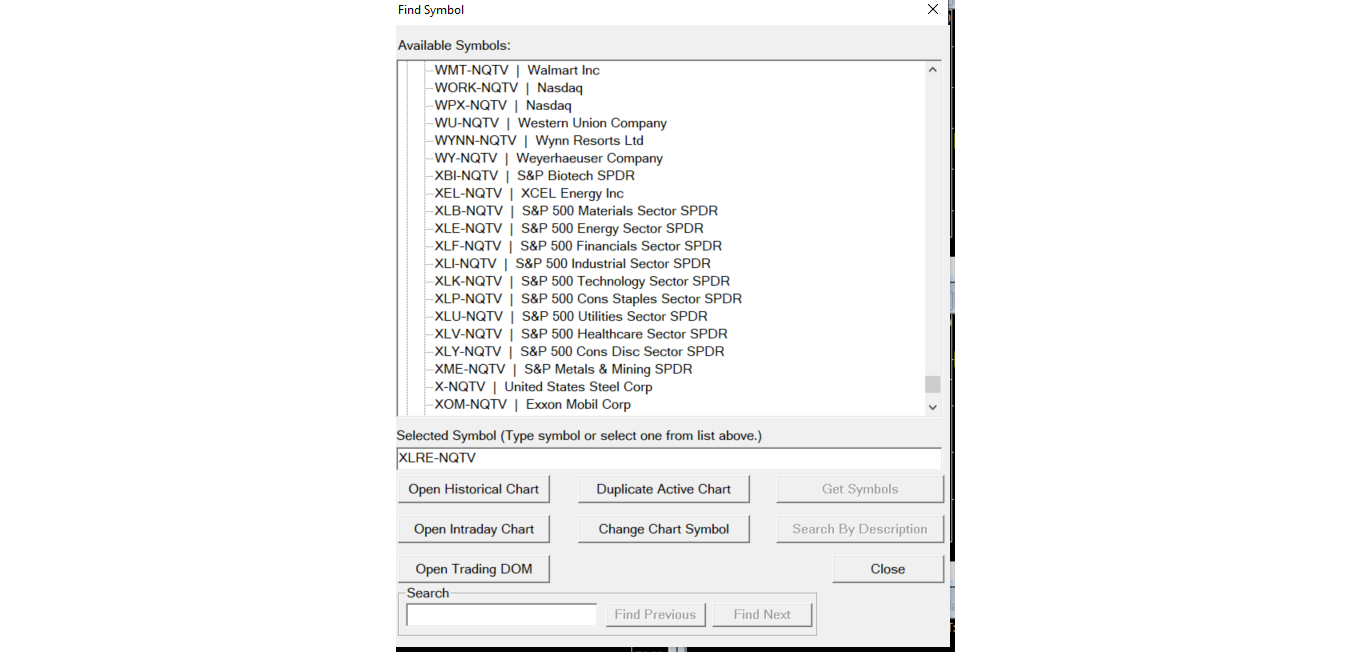The image size is (1350, 652).
Task: Select XLI-NQTV Industrial Sector SPDR
Action: [x=572, y=263]
